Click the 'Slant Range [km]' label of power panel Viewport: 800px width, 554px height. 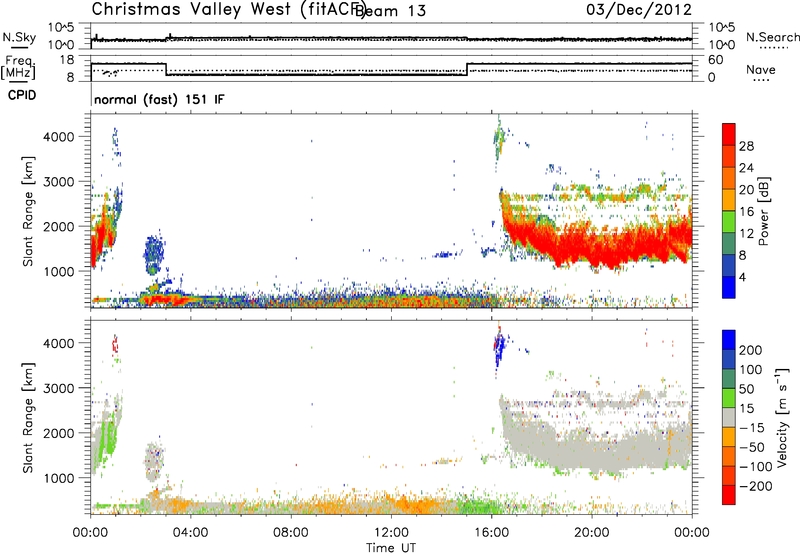point(28,211)
